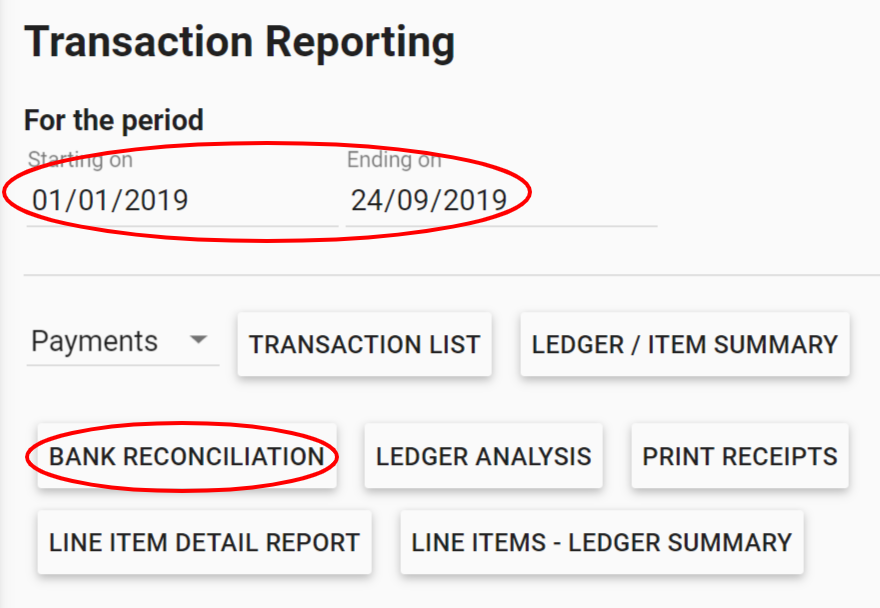The image size is (880, 608).
Task: Click the red oval outline around the dates
Action: (268, 144)
